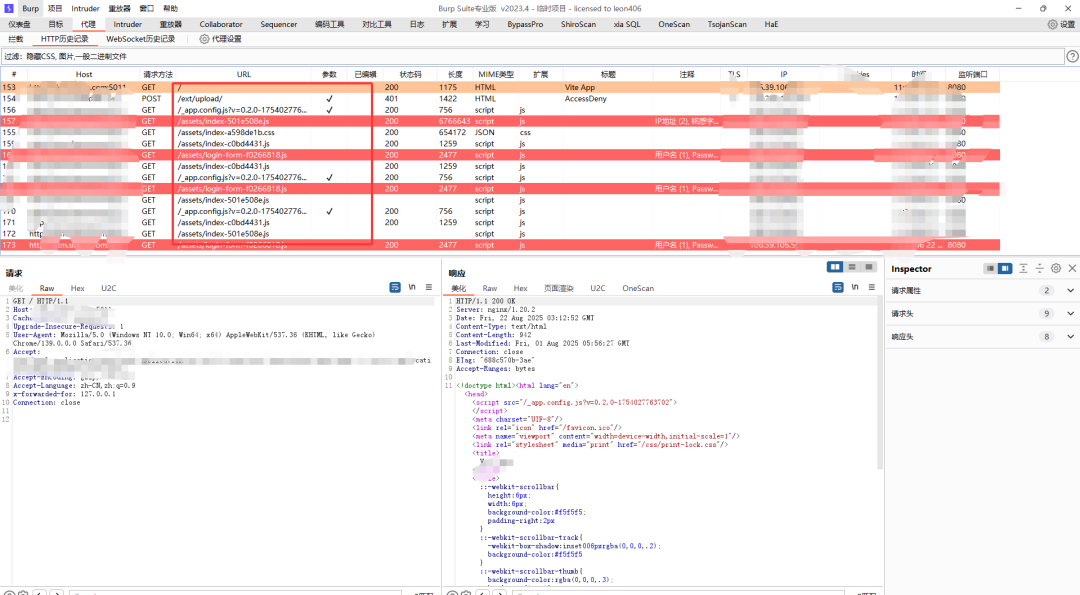Open the Burp menu
The image size is (1080, 595).
pos(30,8)
